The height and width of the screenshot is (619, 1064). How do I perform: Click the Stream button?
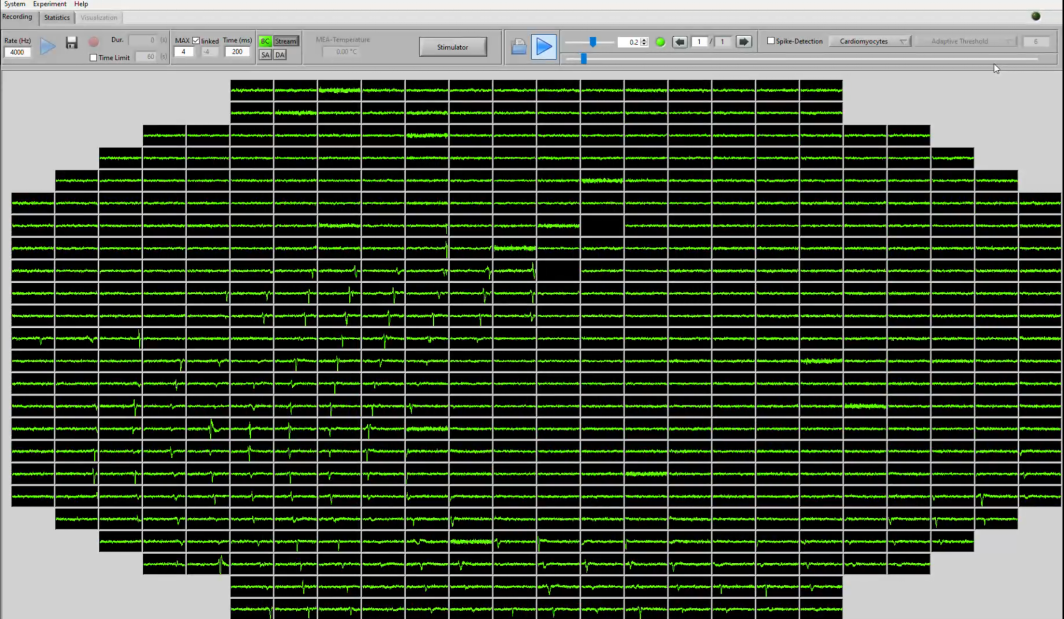point(286,41)
